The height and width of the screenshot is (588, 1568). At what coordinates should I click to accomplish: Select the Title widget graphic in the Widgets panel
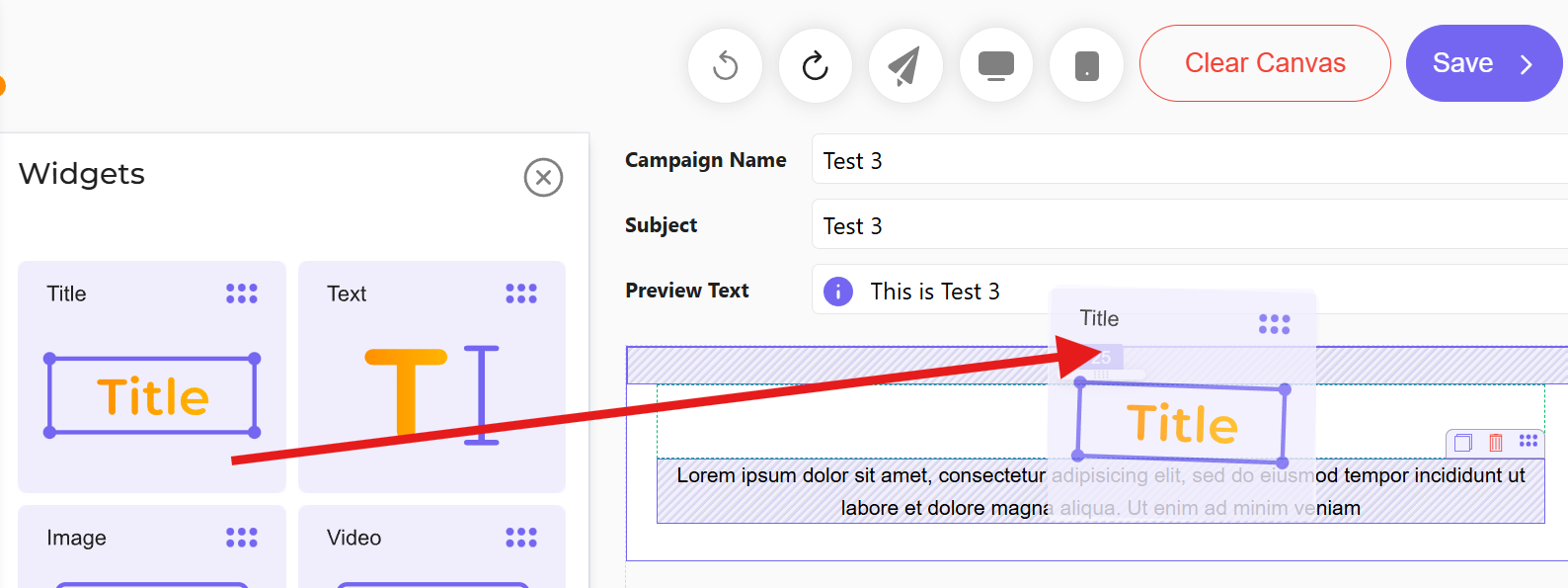point(152,395)
